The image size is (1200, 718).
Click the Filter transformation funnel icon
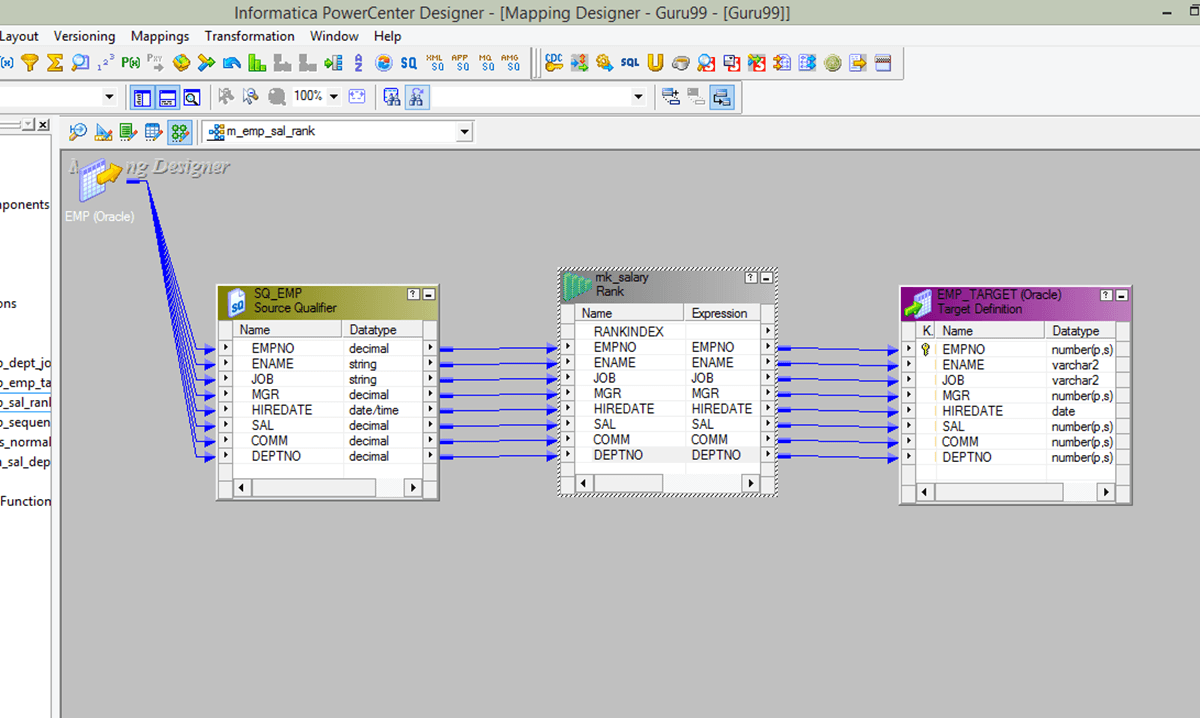point(30,63)
